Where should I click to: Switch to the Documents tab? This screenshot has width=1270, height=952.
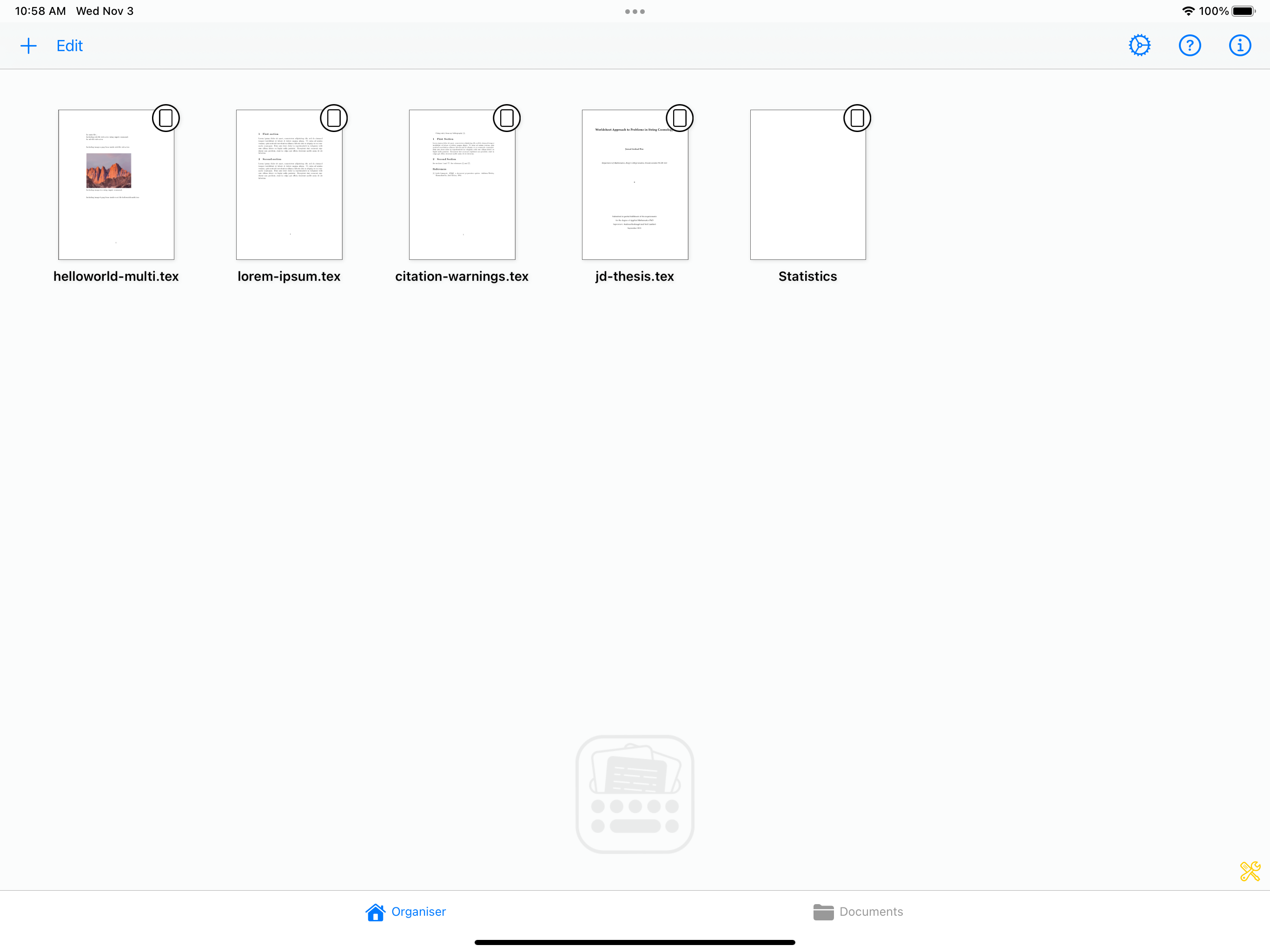click(858, 911)
